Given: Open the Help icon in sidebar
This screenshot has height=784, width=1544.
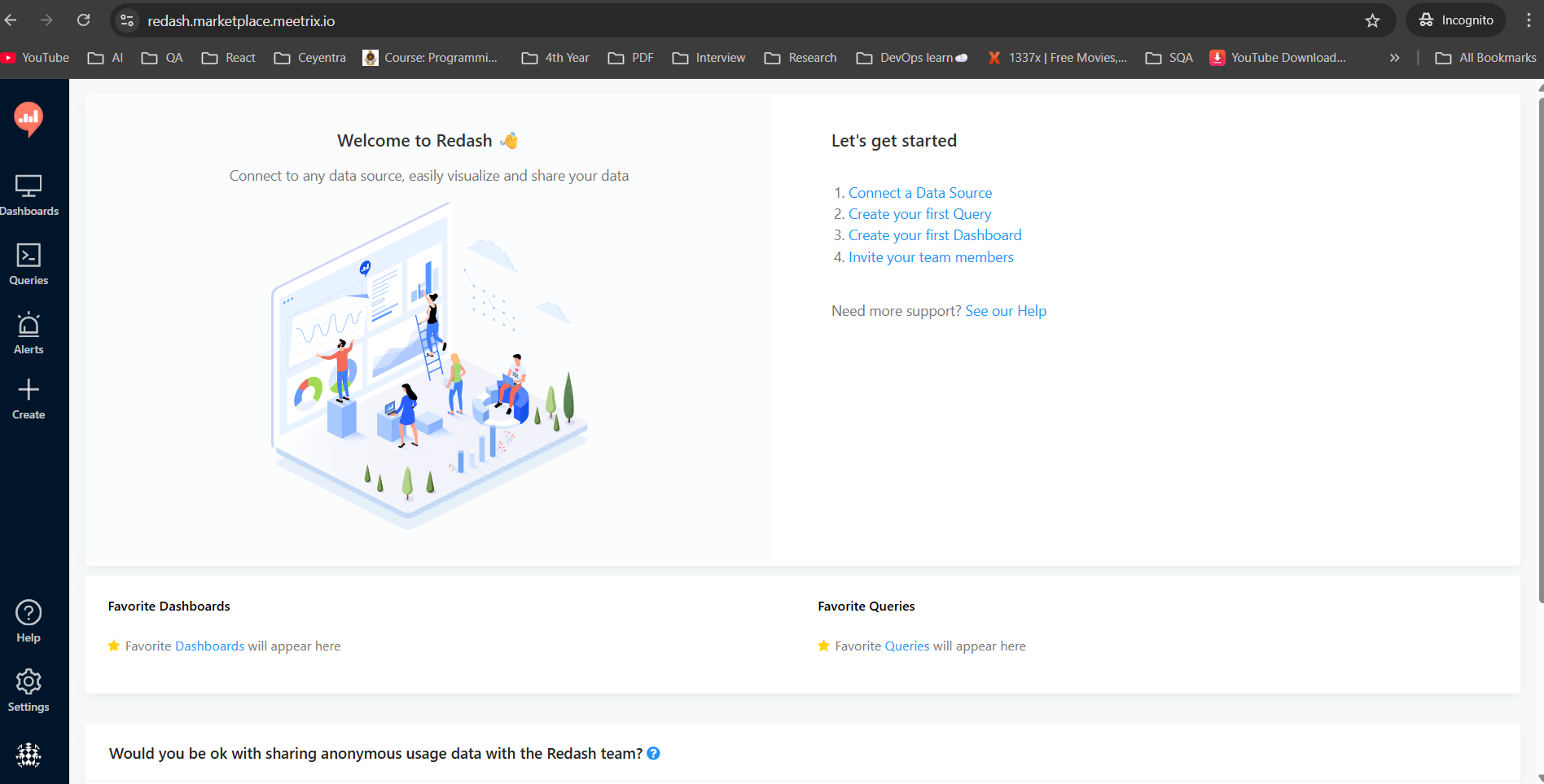Looking at the screenshot, I should 29,622.
